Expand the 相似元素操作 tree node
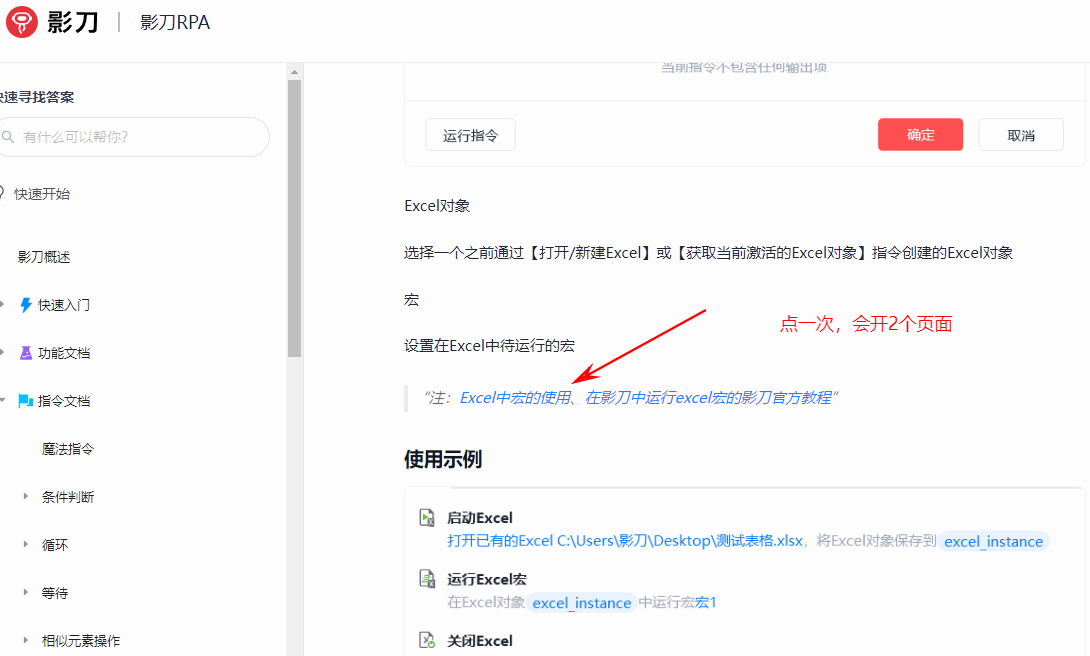 (26, 640)
